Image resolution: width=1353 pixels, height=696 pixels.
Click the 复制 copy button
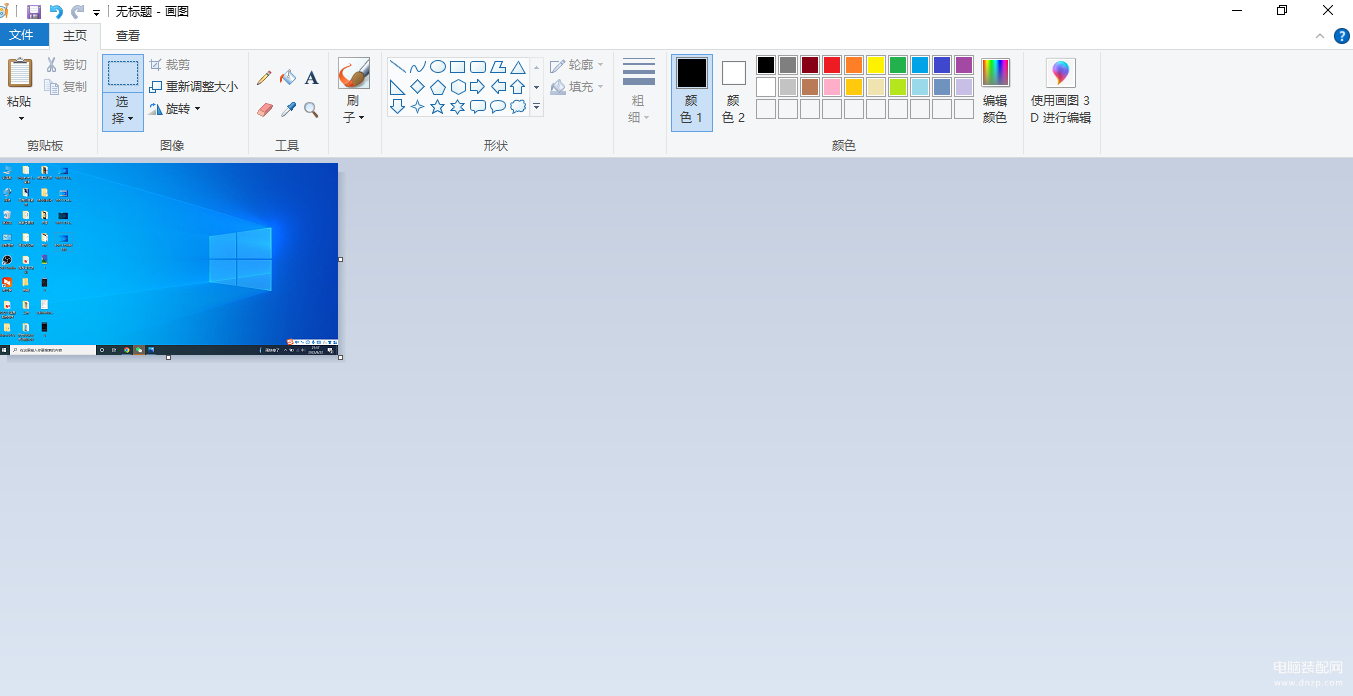pyautogui.click(x=66, y=87)
